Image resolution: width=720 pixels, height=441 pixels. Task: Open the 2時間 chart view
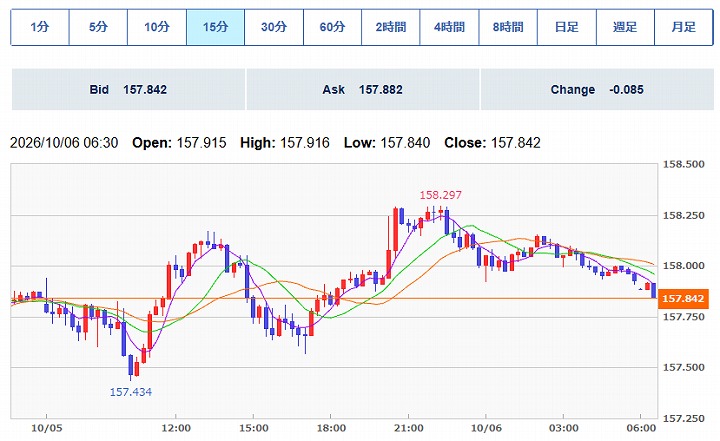click(391, 27)
